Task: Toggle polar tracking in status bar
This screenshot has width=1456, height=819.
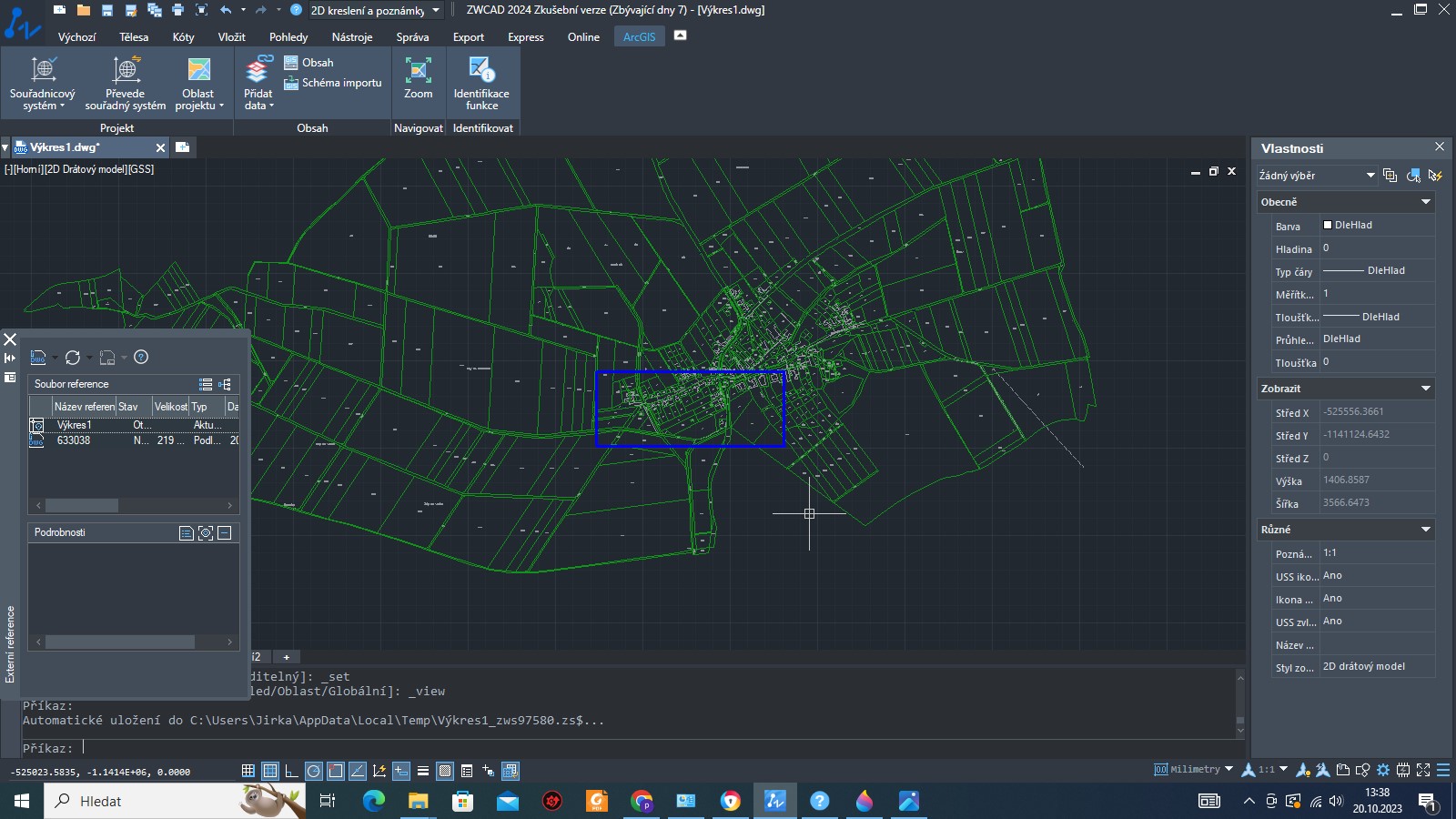Action: (314, 771)
